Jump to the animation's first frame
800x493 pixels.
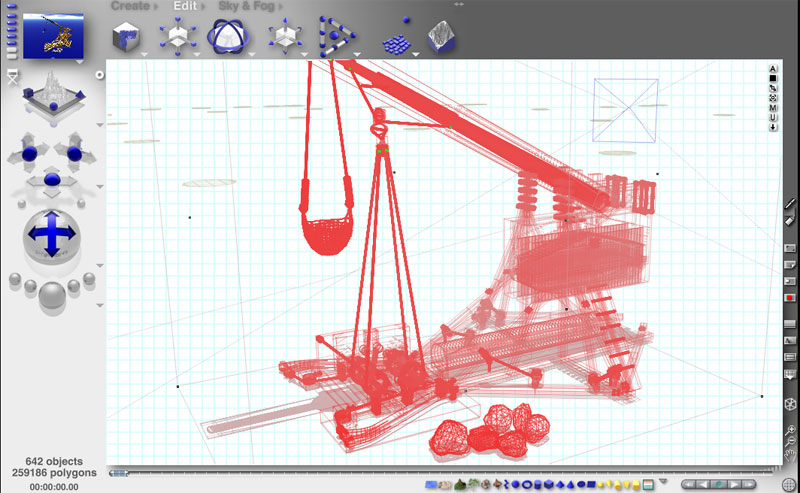click(688, 484)
